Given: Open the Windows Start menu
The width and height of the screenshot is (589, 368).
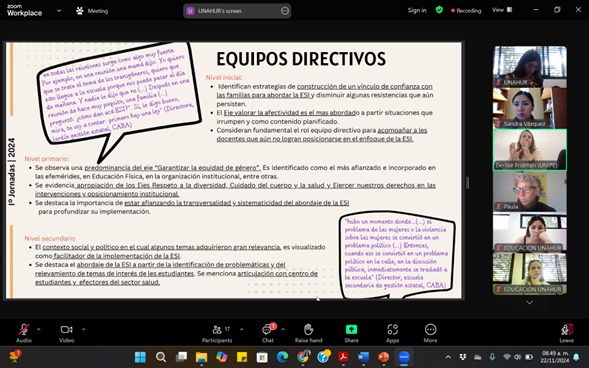Looking at the screenshot, I should coord(140,357).
